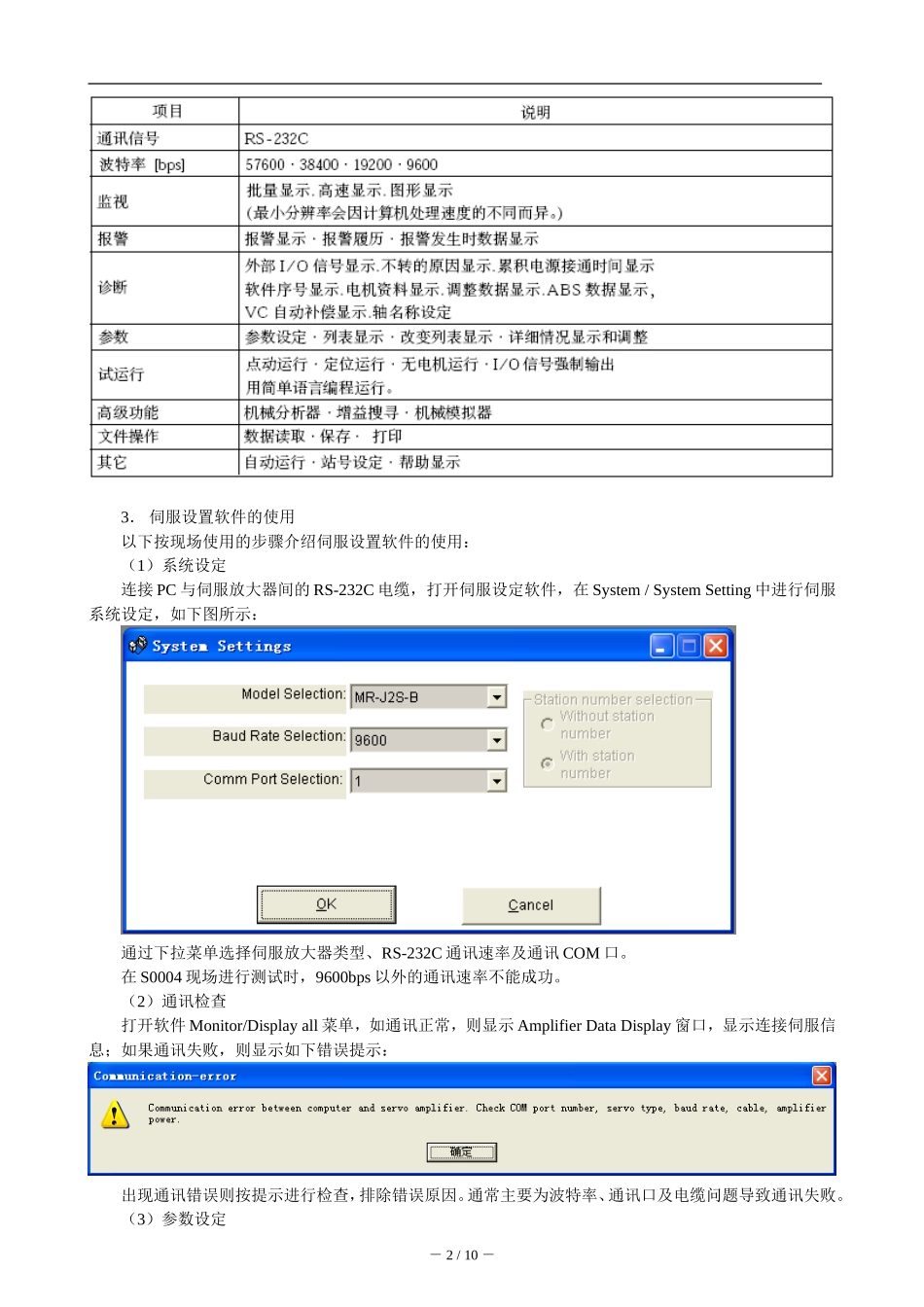Click the Model Selection label

(294, 693)
